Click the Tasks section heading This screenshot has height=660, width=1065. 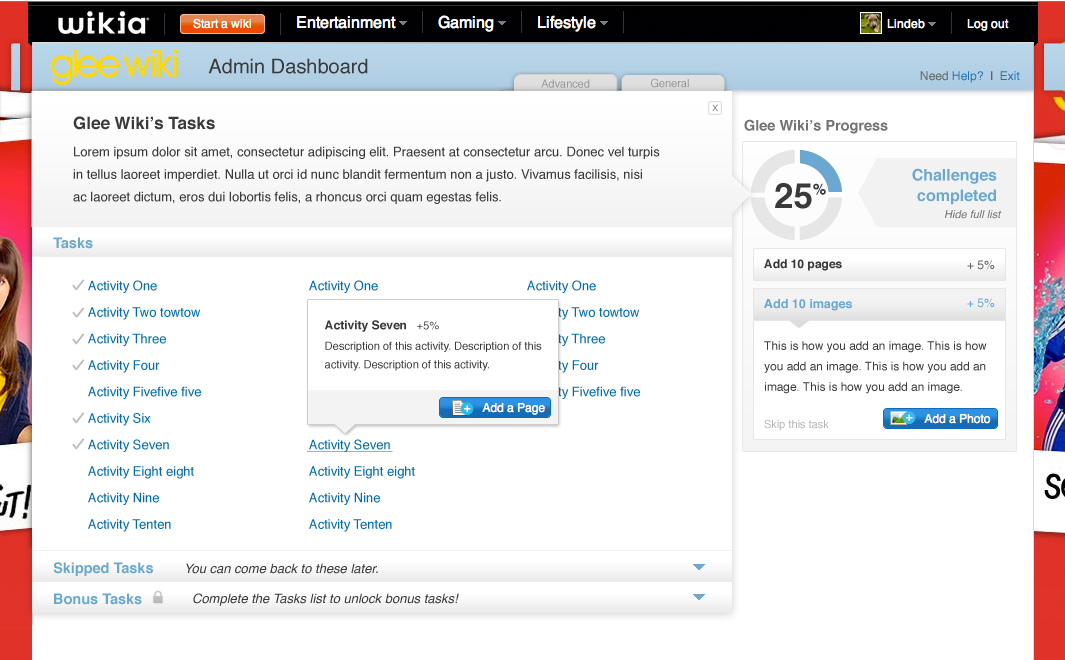pyautogui.click(x=73, y=243)
